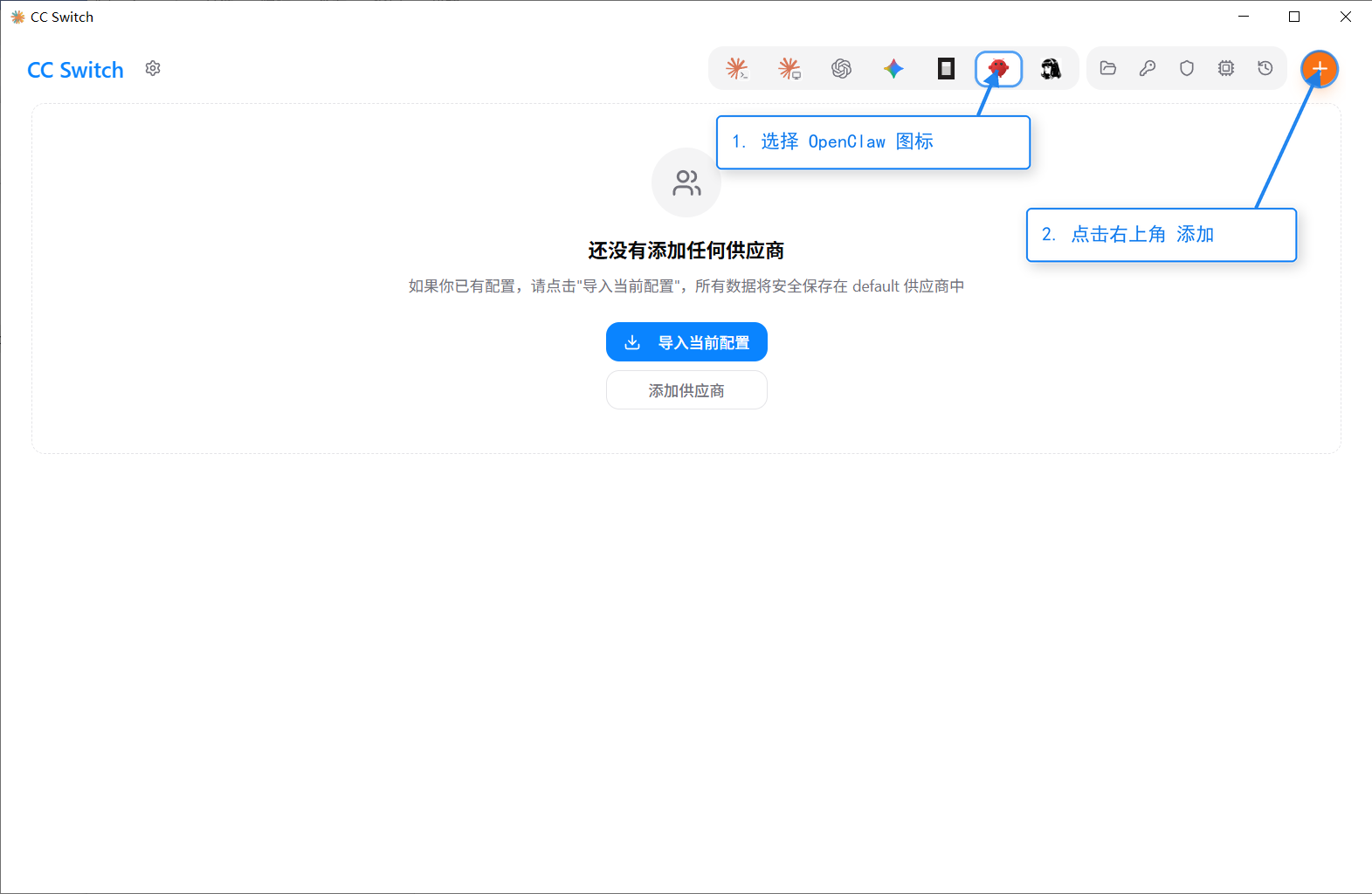Maximize the CC Switch window
This screenshot has width=1372, height=894.
1294,17
